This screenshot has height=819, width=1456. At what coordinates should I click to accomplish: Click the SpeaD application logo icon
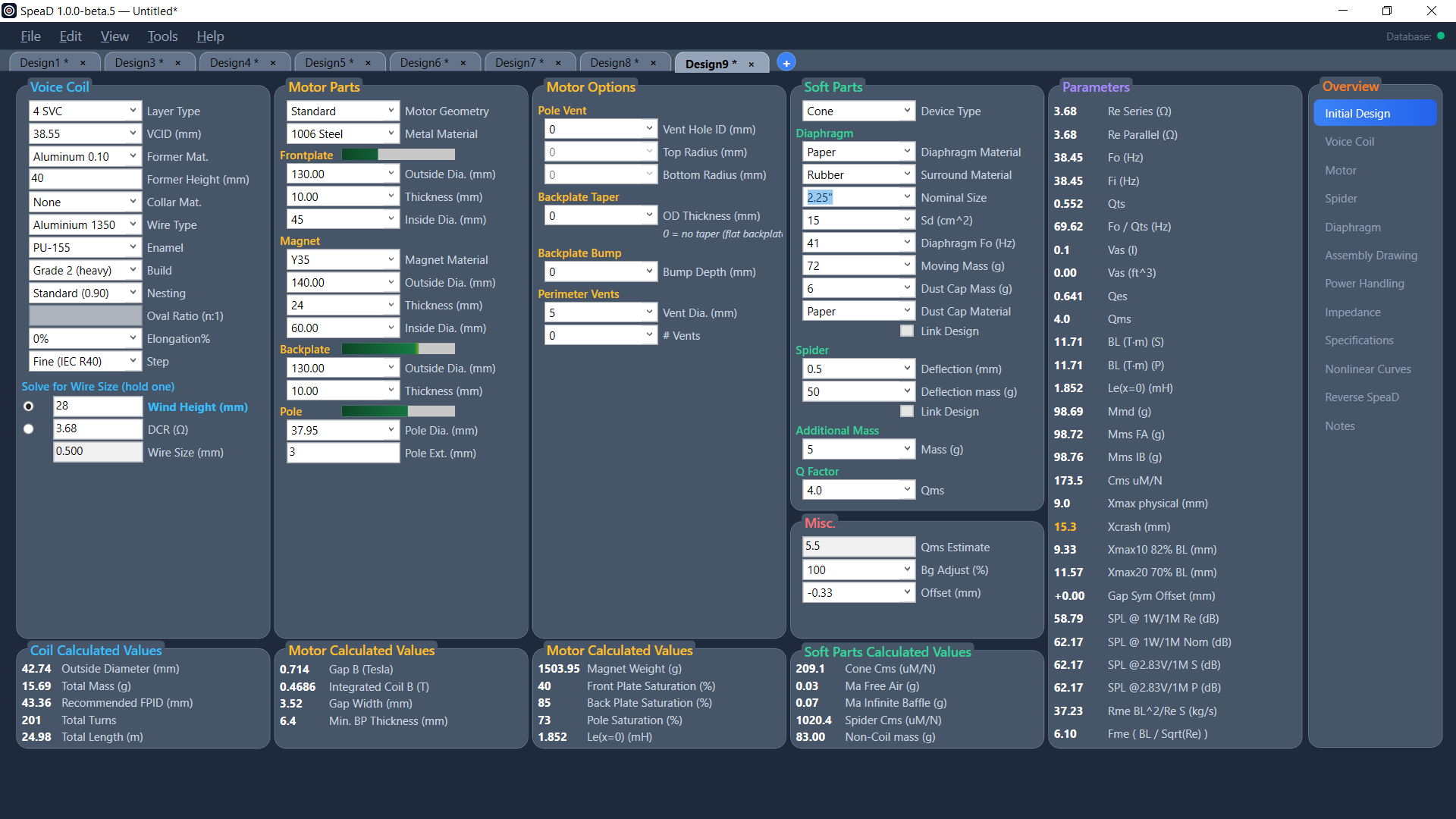[x=9, y=11]
